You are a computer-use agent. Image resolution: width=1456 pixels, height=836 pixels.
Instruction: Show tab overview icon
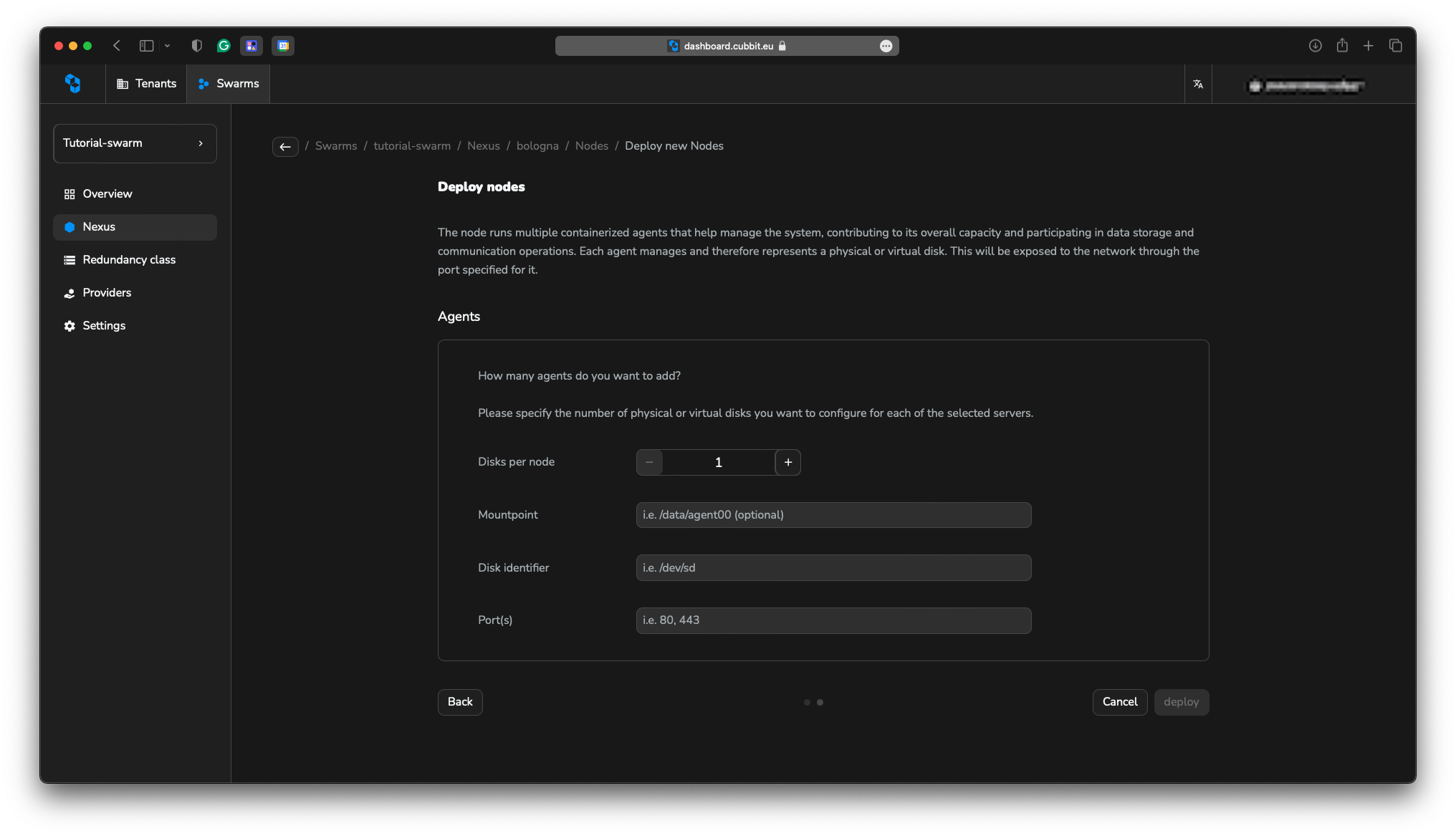coord(1395,46)
